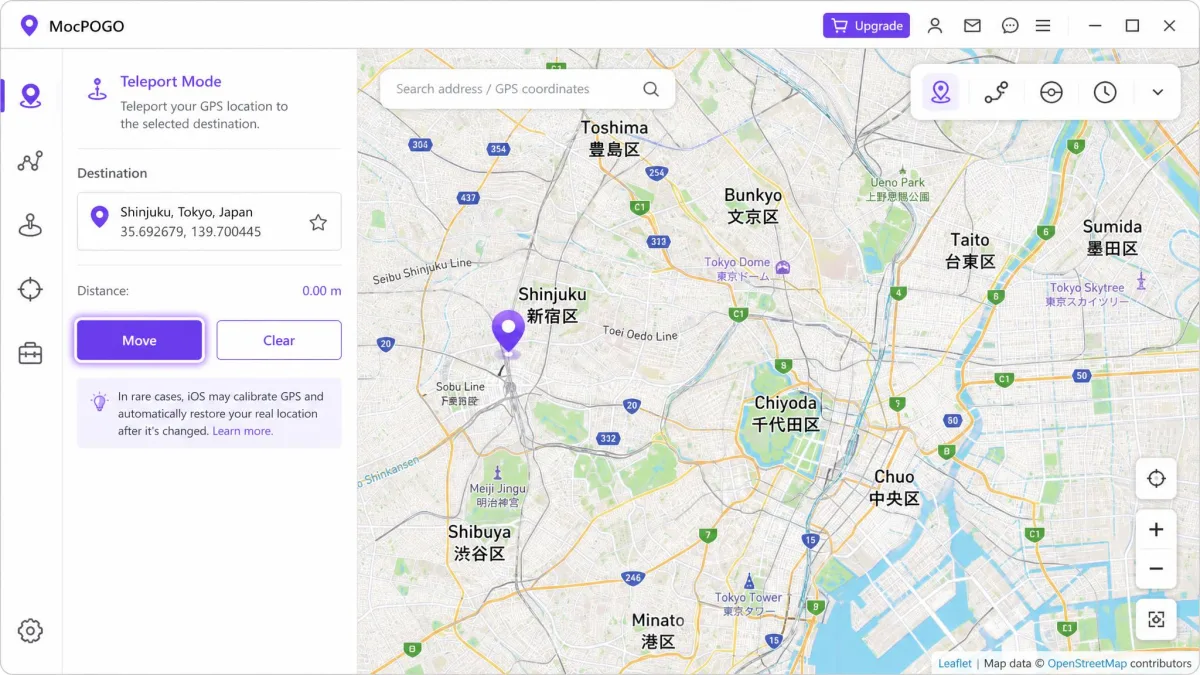Viewport: 1200px width, 675px height.
Task: Click the Shibuya district label
Action: 479,542
